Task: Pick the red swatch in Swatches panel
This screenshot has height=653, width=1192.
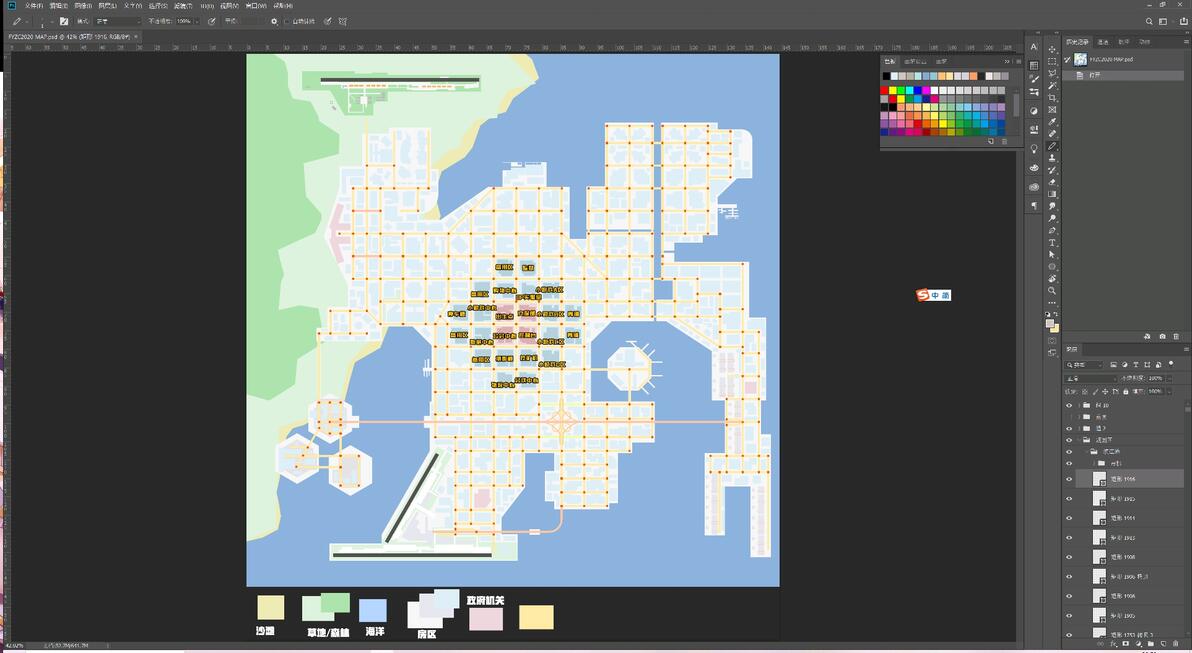Action: [x=885, y=91]
